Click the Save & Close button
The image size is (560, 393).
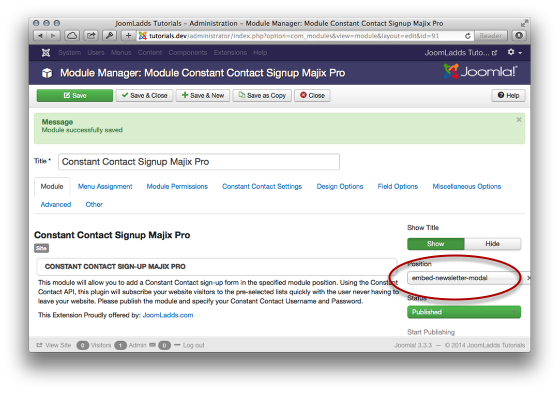coord(145,95)
